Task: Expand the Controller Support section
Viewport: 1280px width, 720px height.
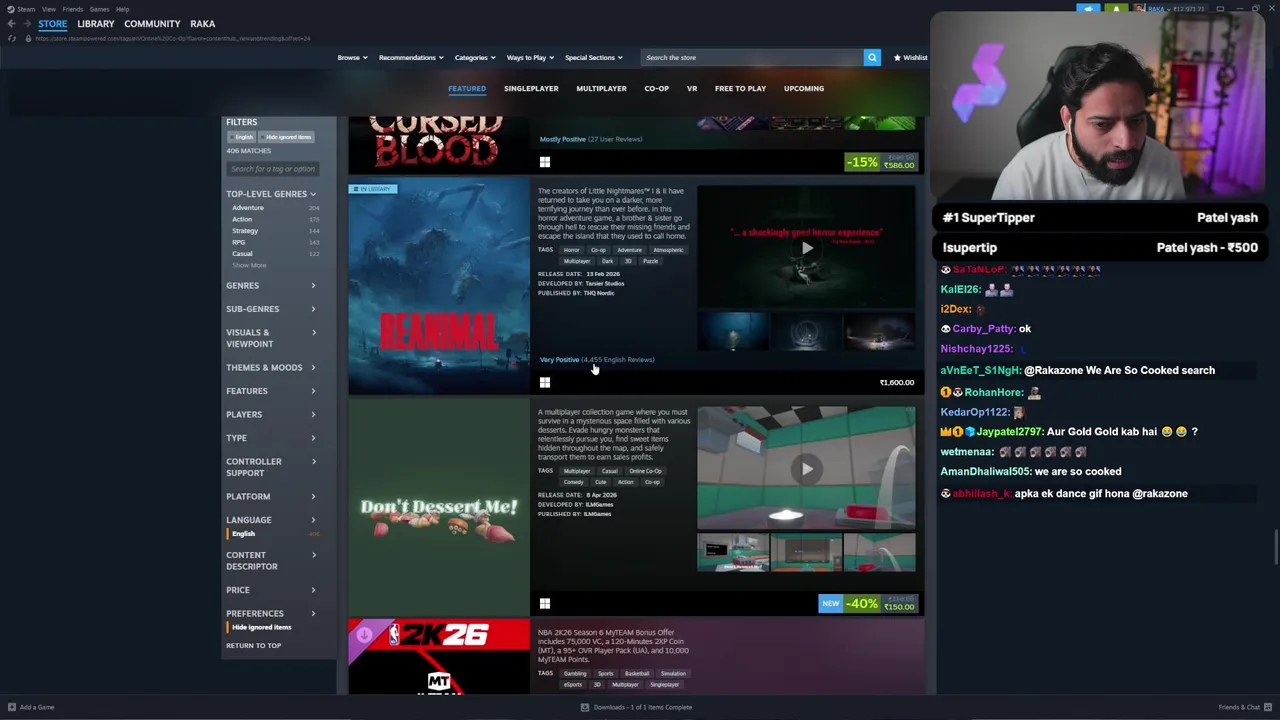Action: click(x=271, y=467)
